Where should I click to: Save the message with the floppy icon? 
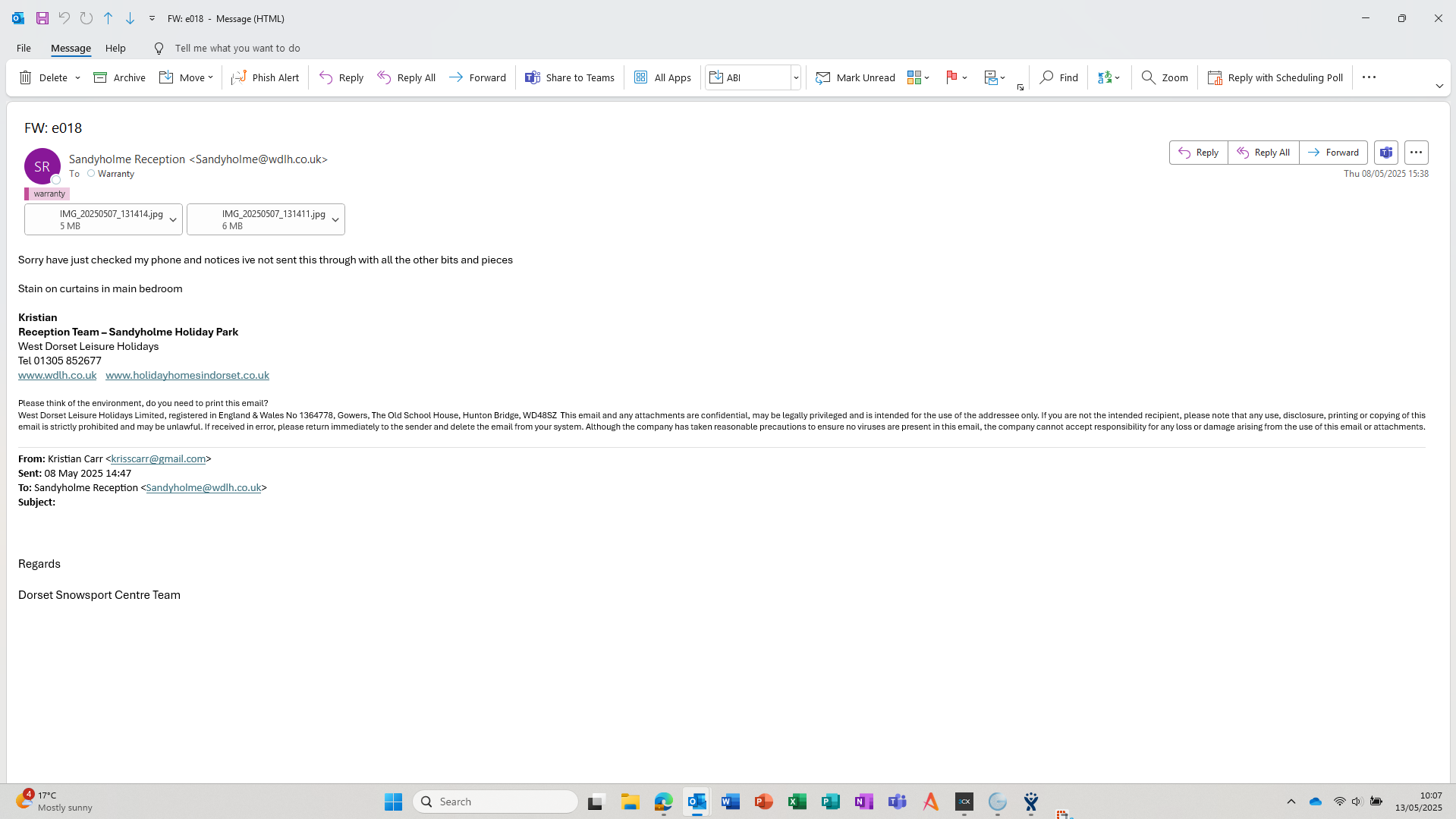pyautogui.click(x=42, y=18)
